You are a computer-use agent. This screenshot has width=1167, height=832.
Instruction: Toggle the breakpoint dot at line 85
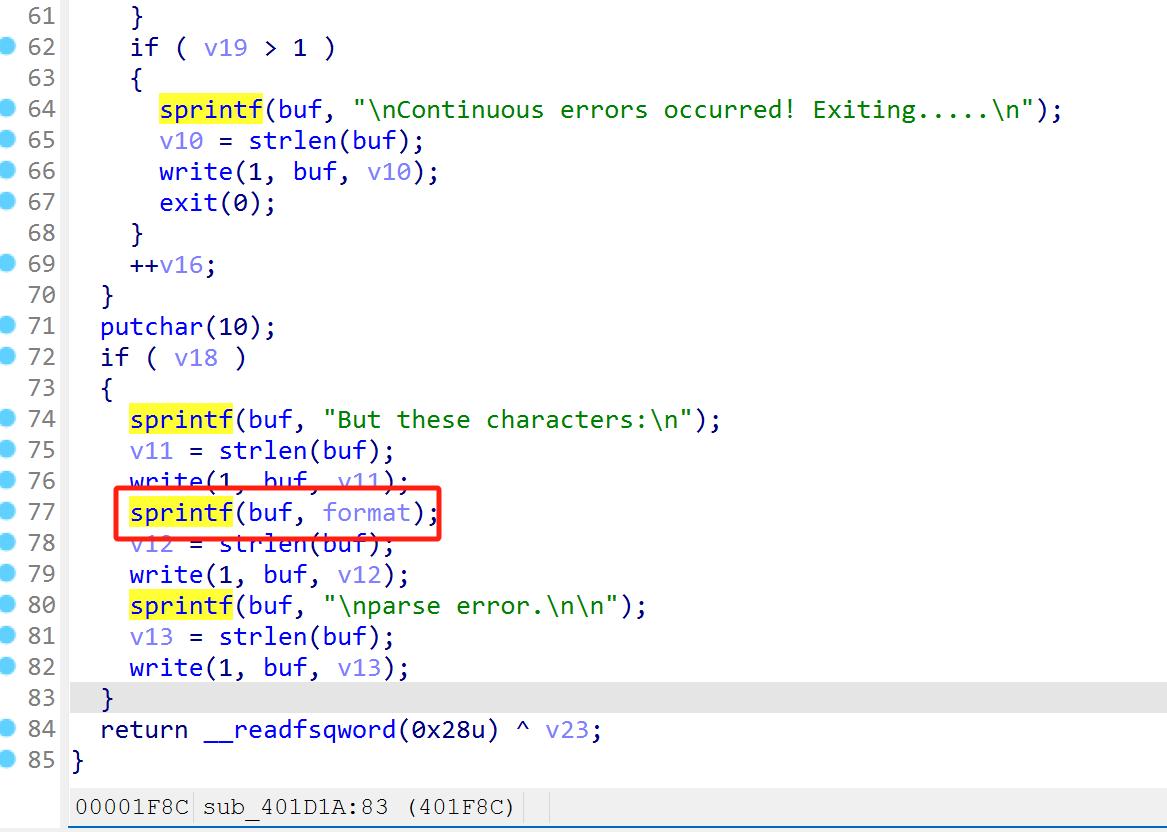tap(8, 759)
